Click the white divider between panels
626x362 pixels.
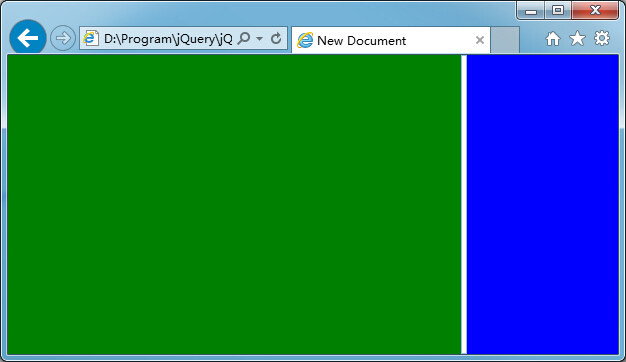[464, 204]
